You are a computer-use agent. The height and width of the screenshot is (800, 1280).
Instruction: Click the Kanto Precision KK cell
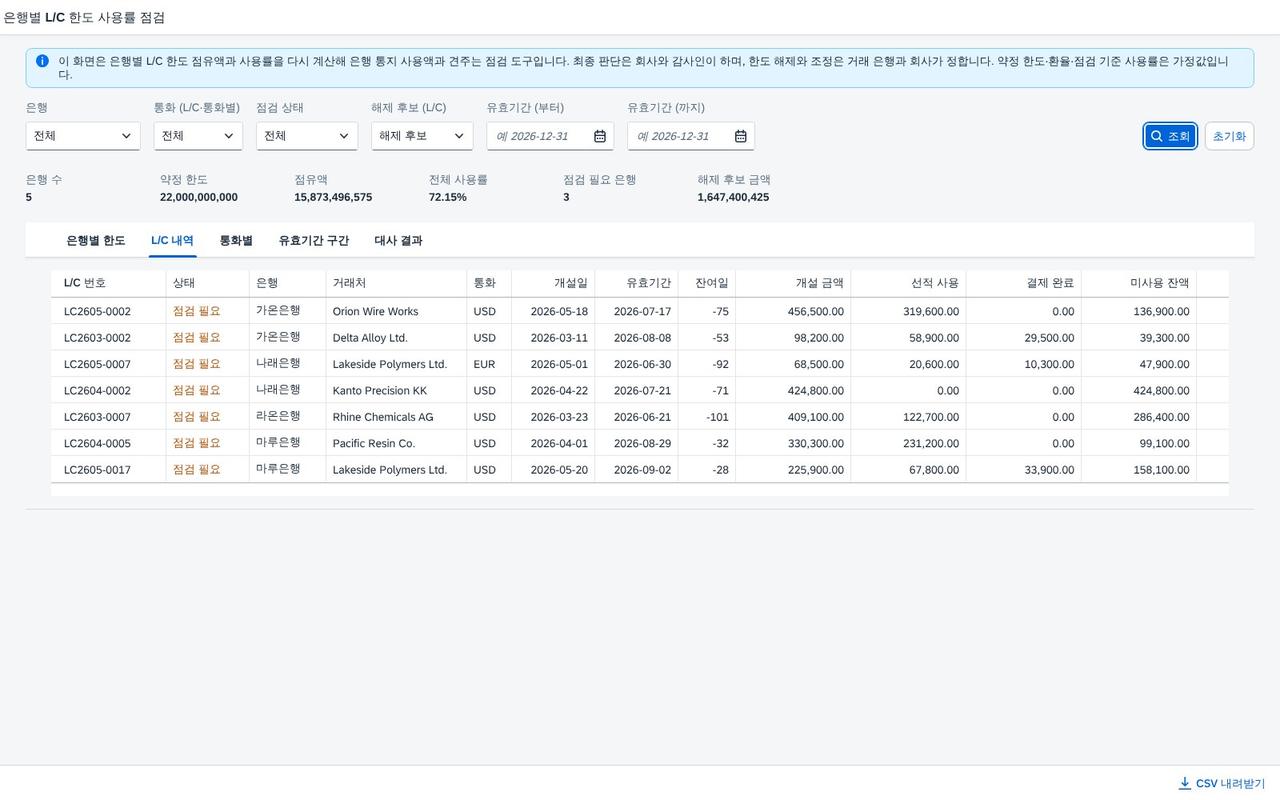396,391
